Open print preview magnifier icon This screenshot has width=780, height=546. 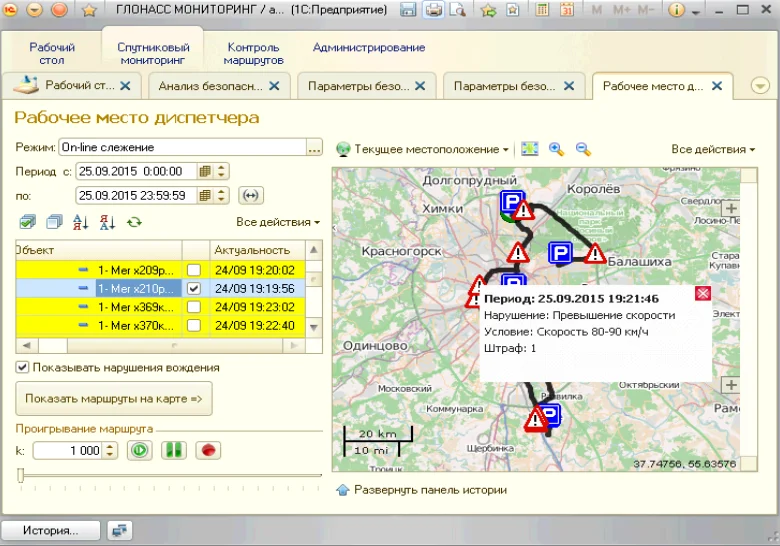point(457,9)
